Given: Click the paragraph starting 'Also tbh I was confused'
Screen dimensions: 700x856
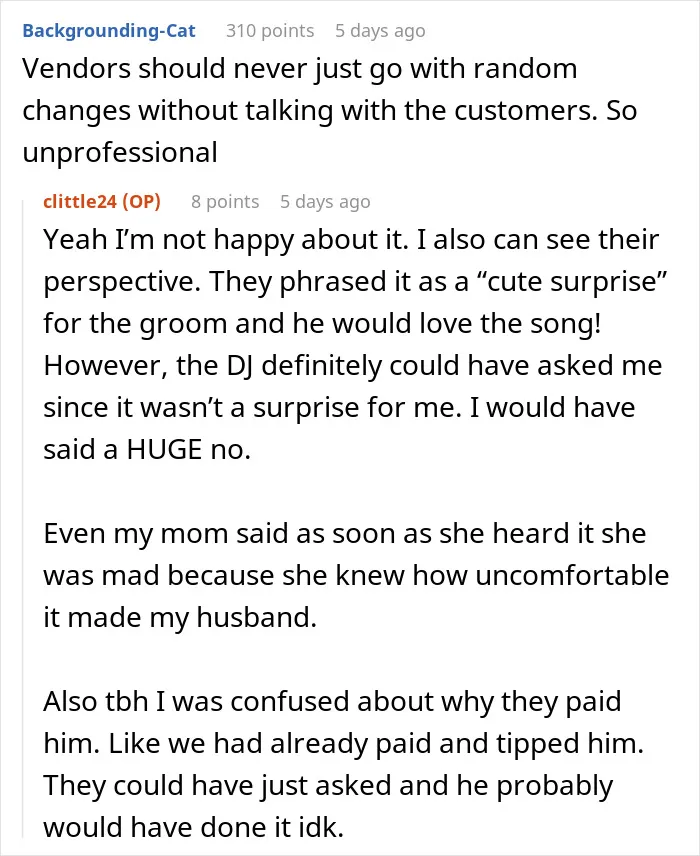Looking at the screenshot, I should click(344, 764).
